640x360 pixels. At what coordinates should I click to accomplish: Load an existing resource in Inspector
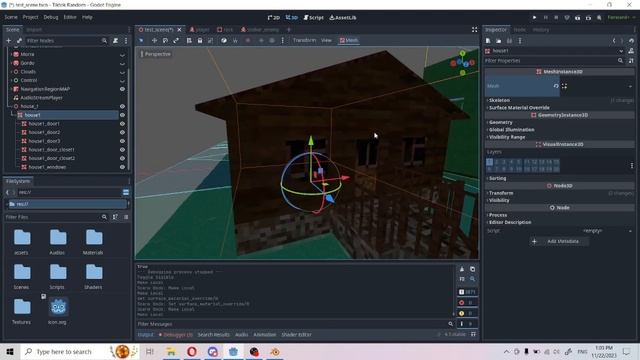pos(499,41)
